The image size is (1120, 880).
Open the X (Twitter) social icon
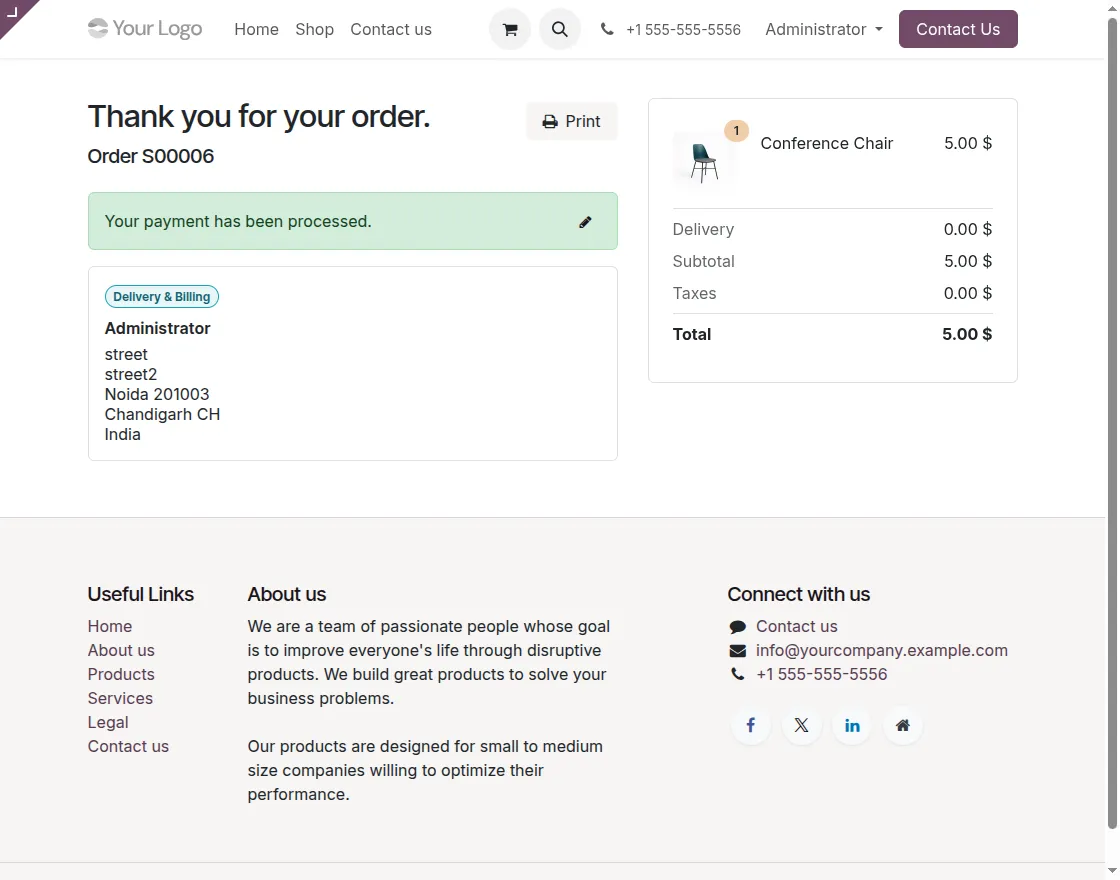(801, 726)
